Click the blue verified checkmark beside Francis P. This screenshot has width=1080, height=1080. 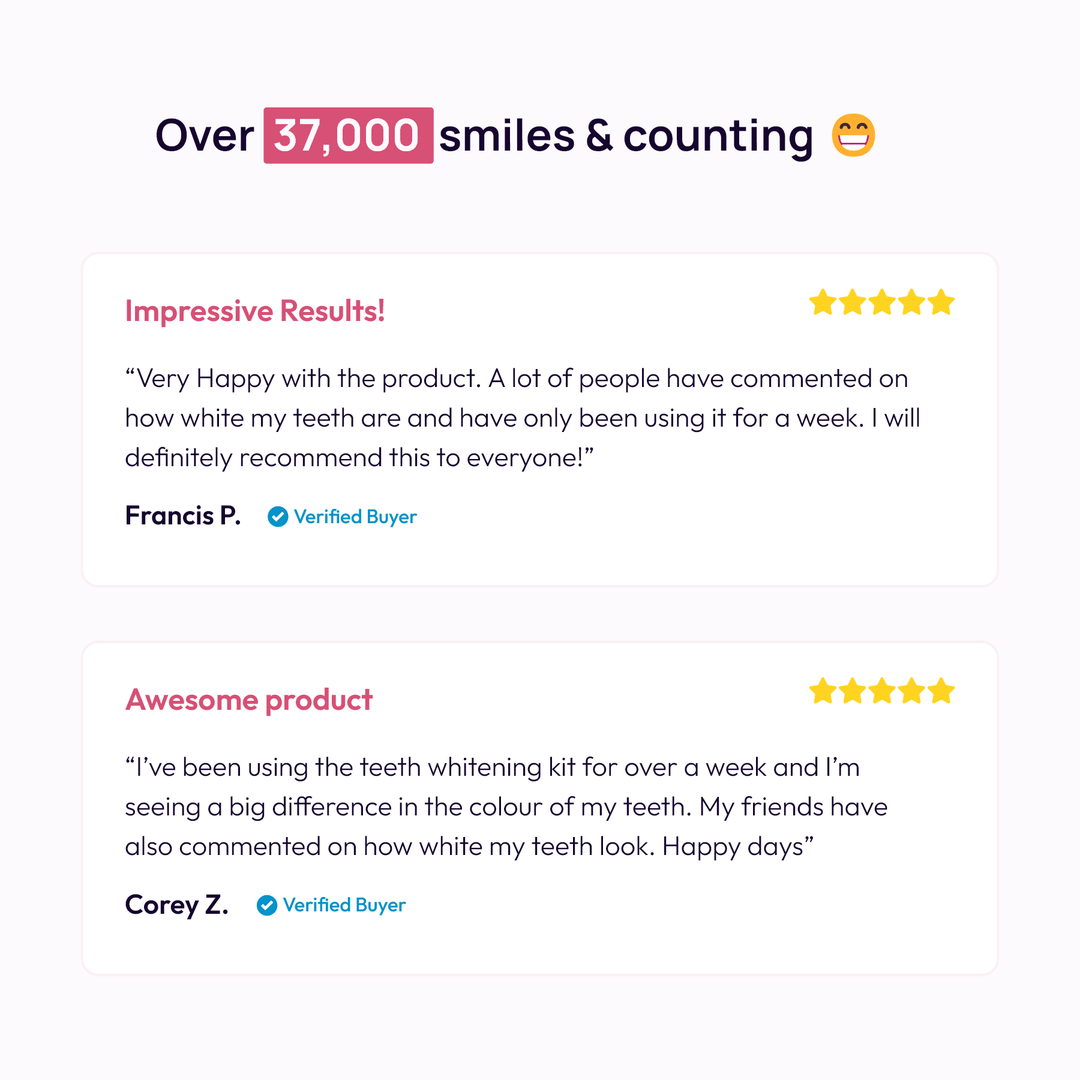point(278,517)
